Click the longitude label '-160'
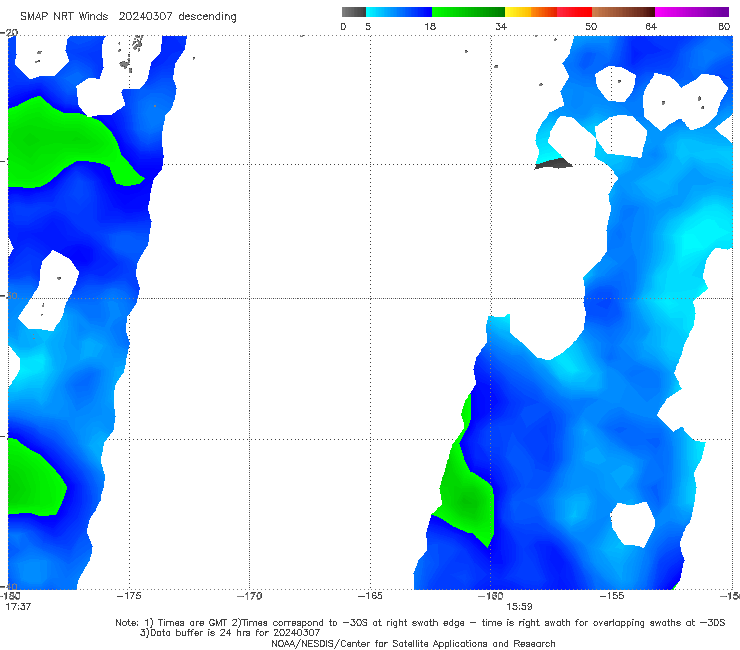Image resolution: width=740 pixels, height=650 pixels. (x=491, y=596)
